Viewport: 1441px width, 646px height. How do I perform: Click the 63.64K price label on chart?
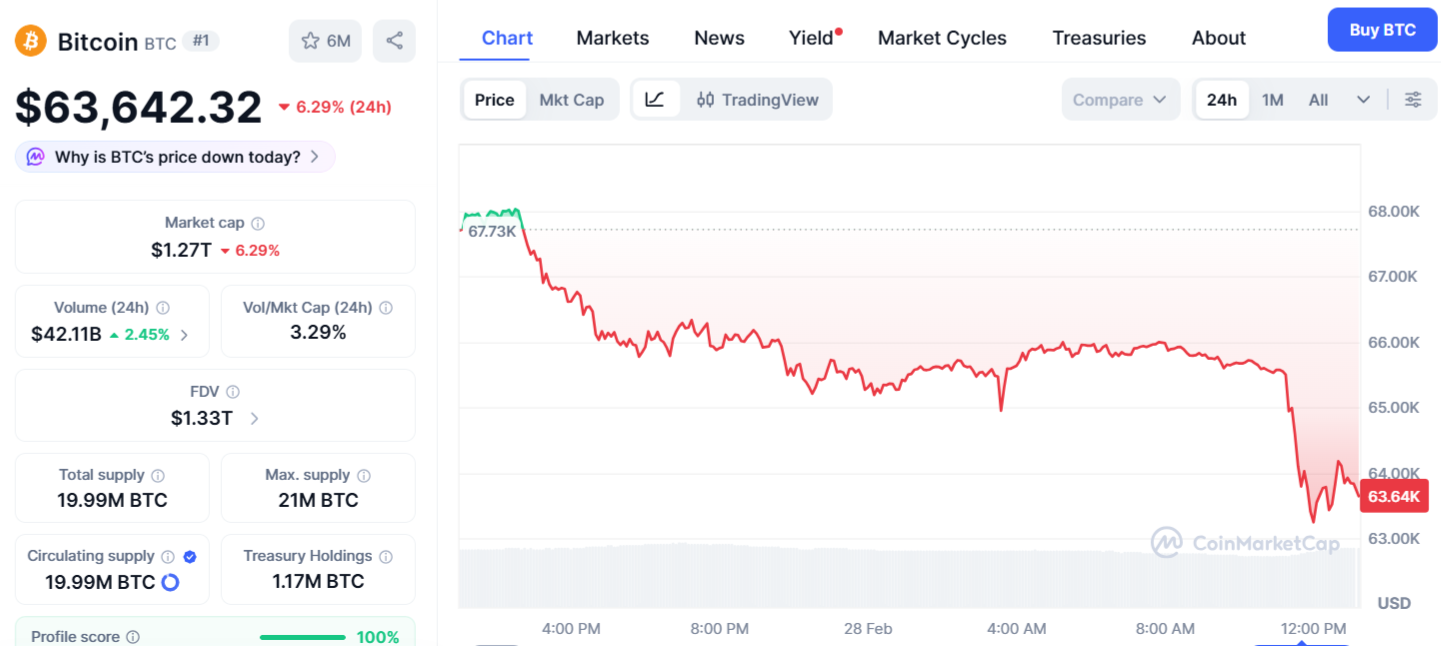(1394, 496)
